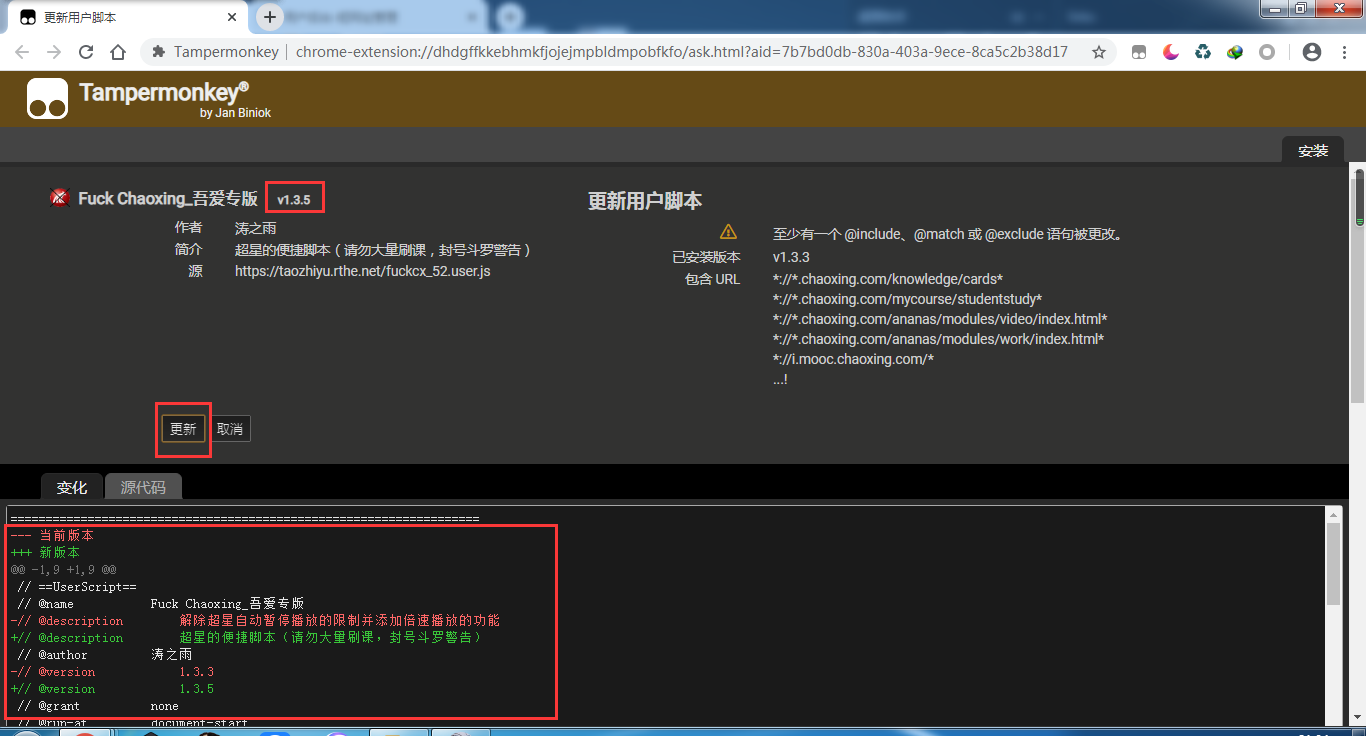Select the 更新用户脚本 browser tab
The image size is (1366, 736).
point(129,18)
